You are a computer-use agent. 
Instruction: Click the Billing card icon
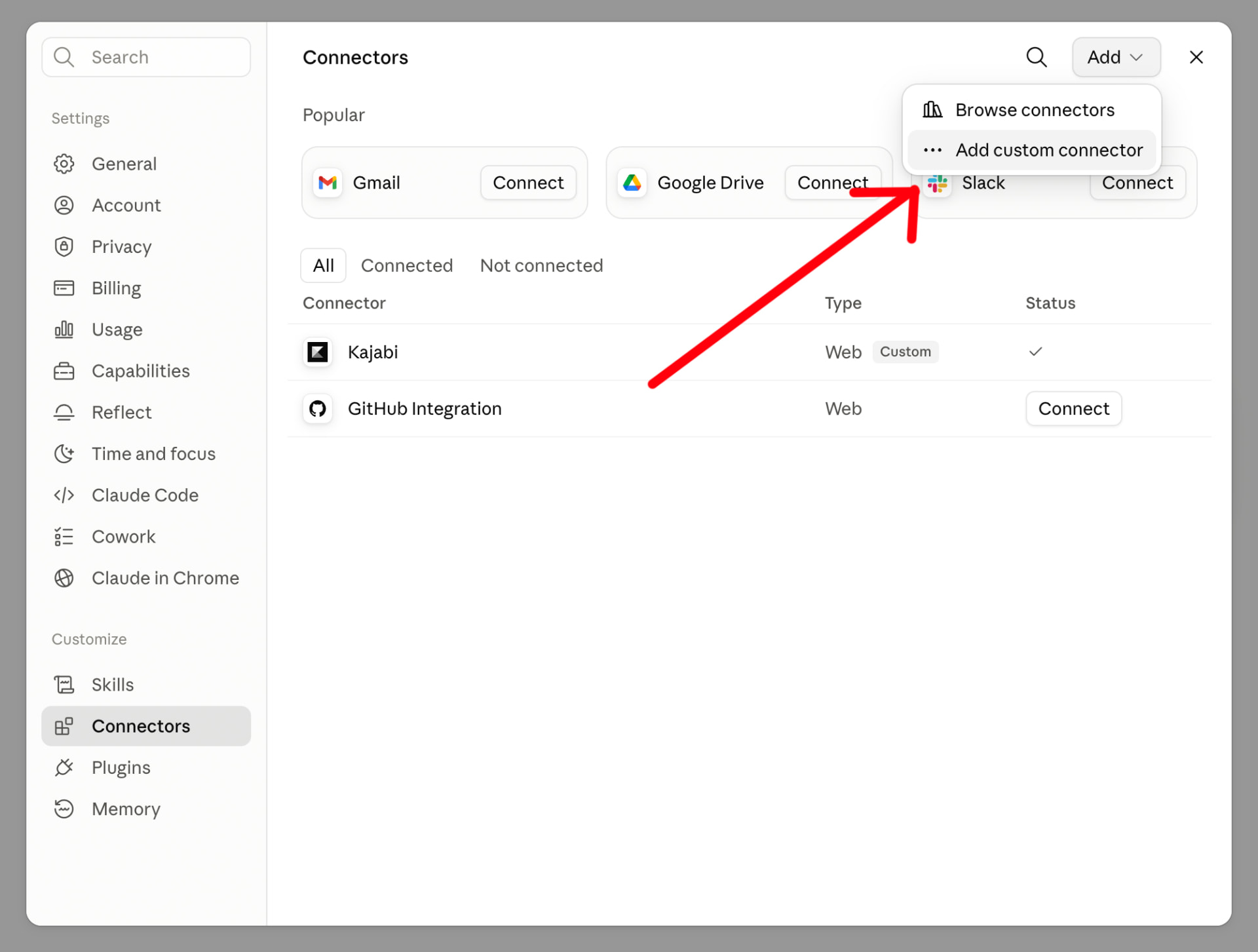pyautogui.click(x=64, y=288)
